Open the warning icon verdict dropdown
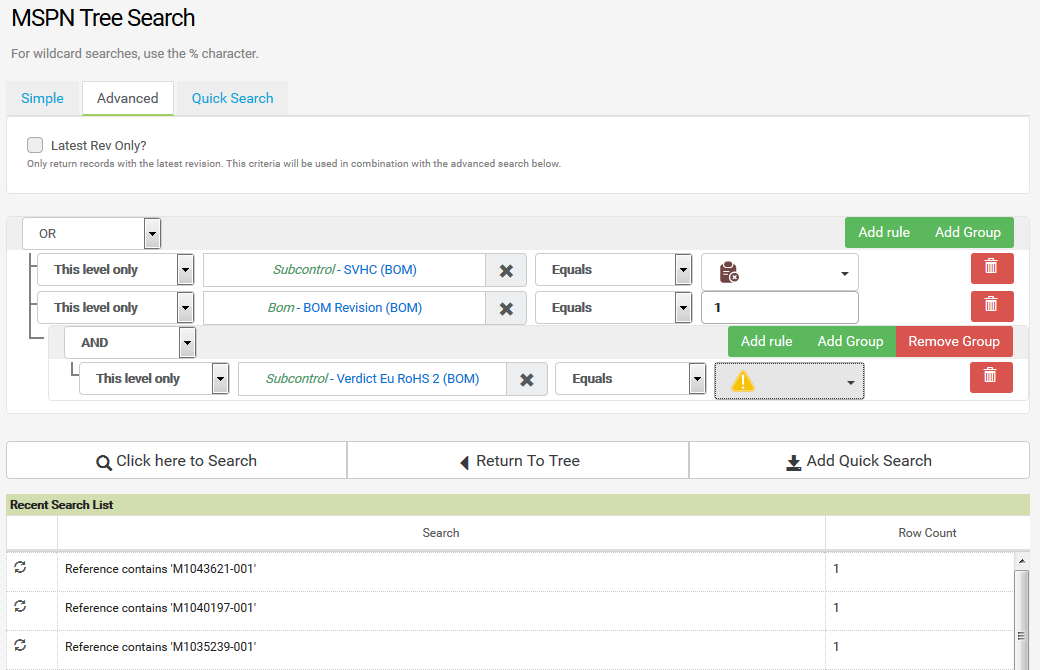The width and height of the screenshot is (1040, 670). [789, 381]
